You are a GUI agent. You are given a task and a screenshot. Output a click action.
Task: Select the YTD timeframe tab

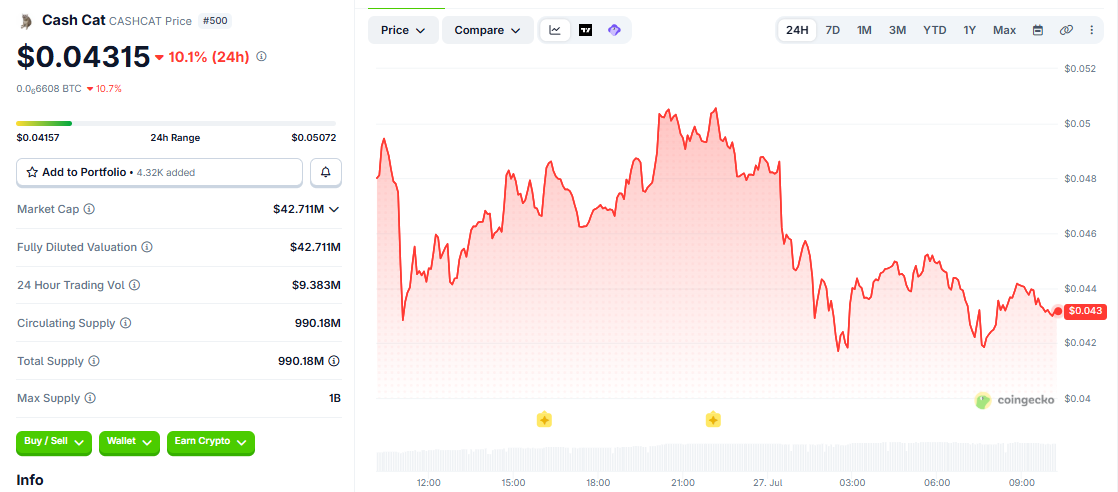pos(935,30)
